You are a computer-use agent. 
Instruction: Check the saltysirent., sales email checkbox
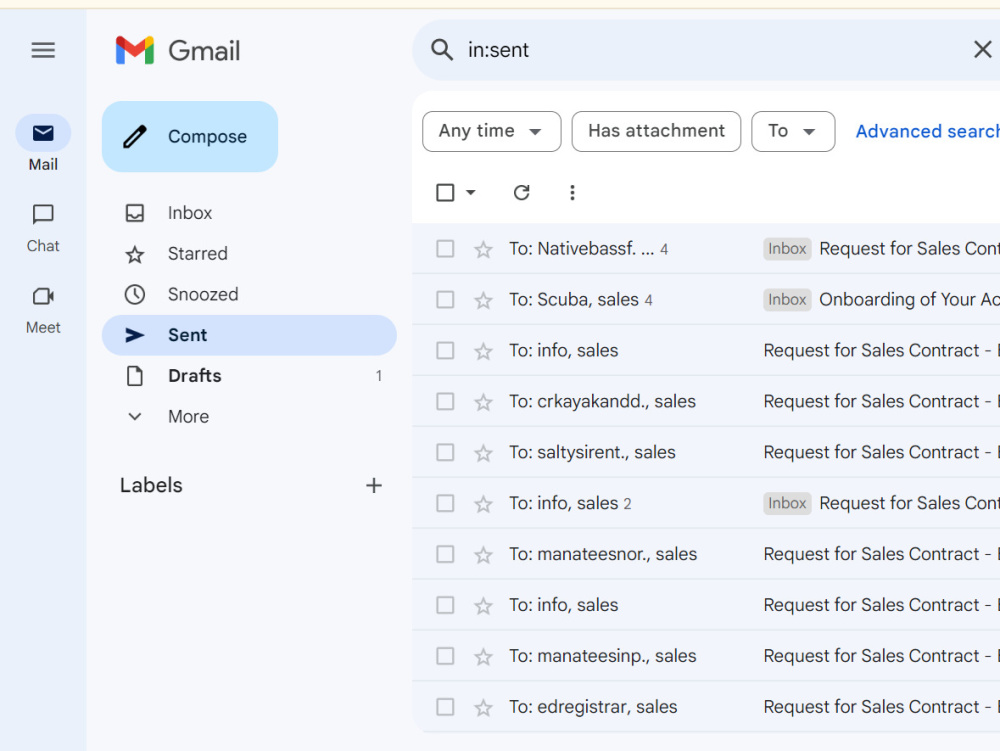click(445, 453)
